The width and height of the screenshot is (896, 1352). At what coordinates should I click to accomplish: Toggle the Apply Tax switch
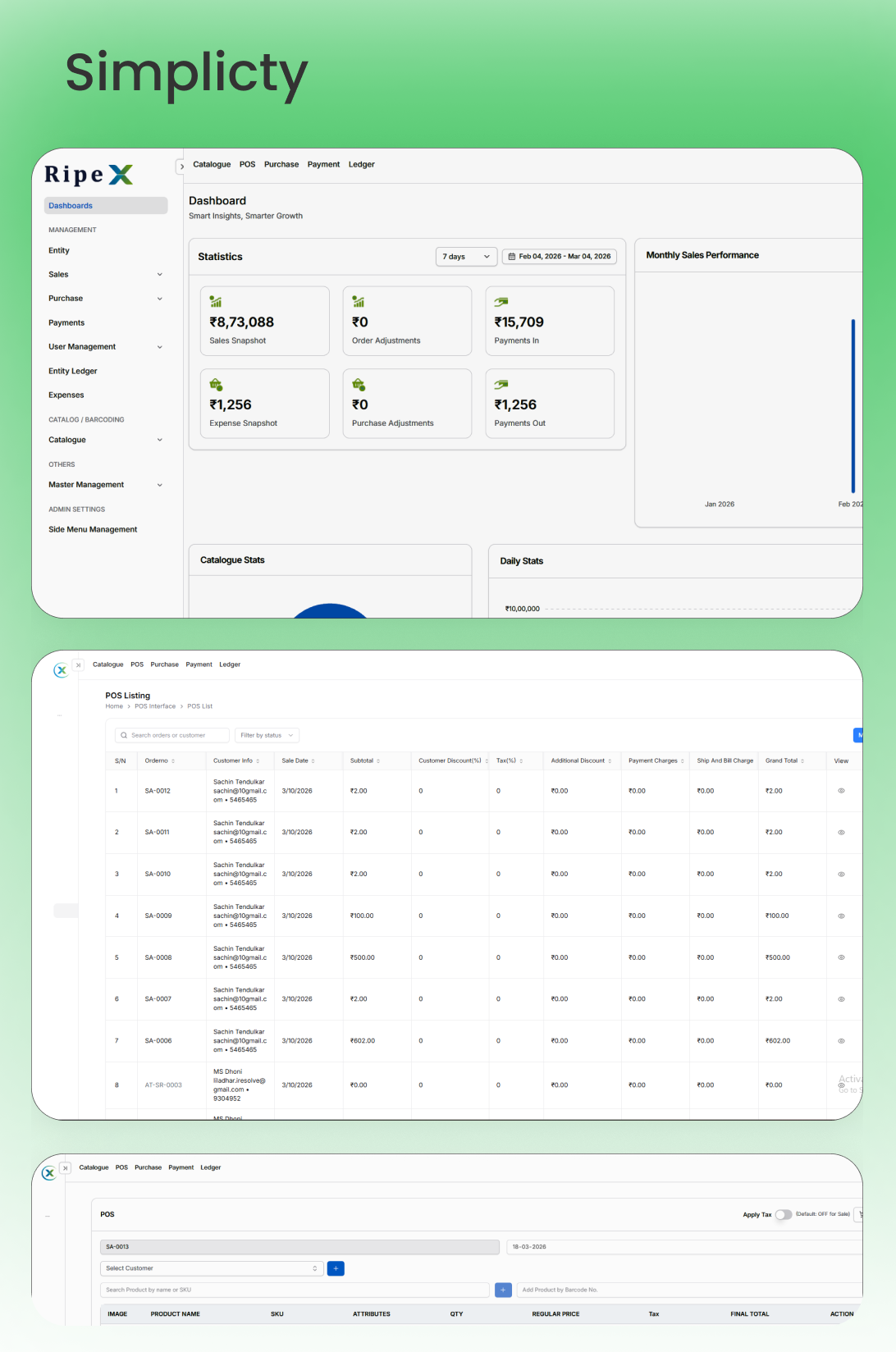point(783,1215)
